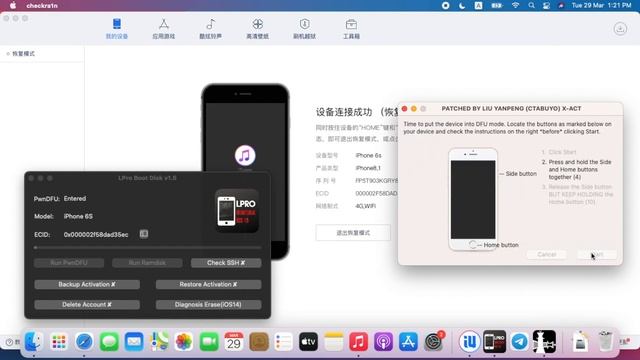Click the Run Ramdisk button
This screenshot has width=640, height=360.
[x=147, y=263]
